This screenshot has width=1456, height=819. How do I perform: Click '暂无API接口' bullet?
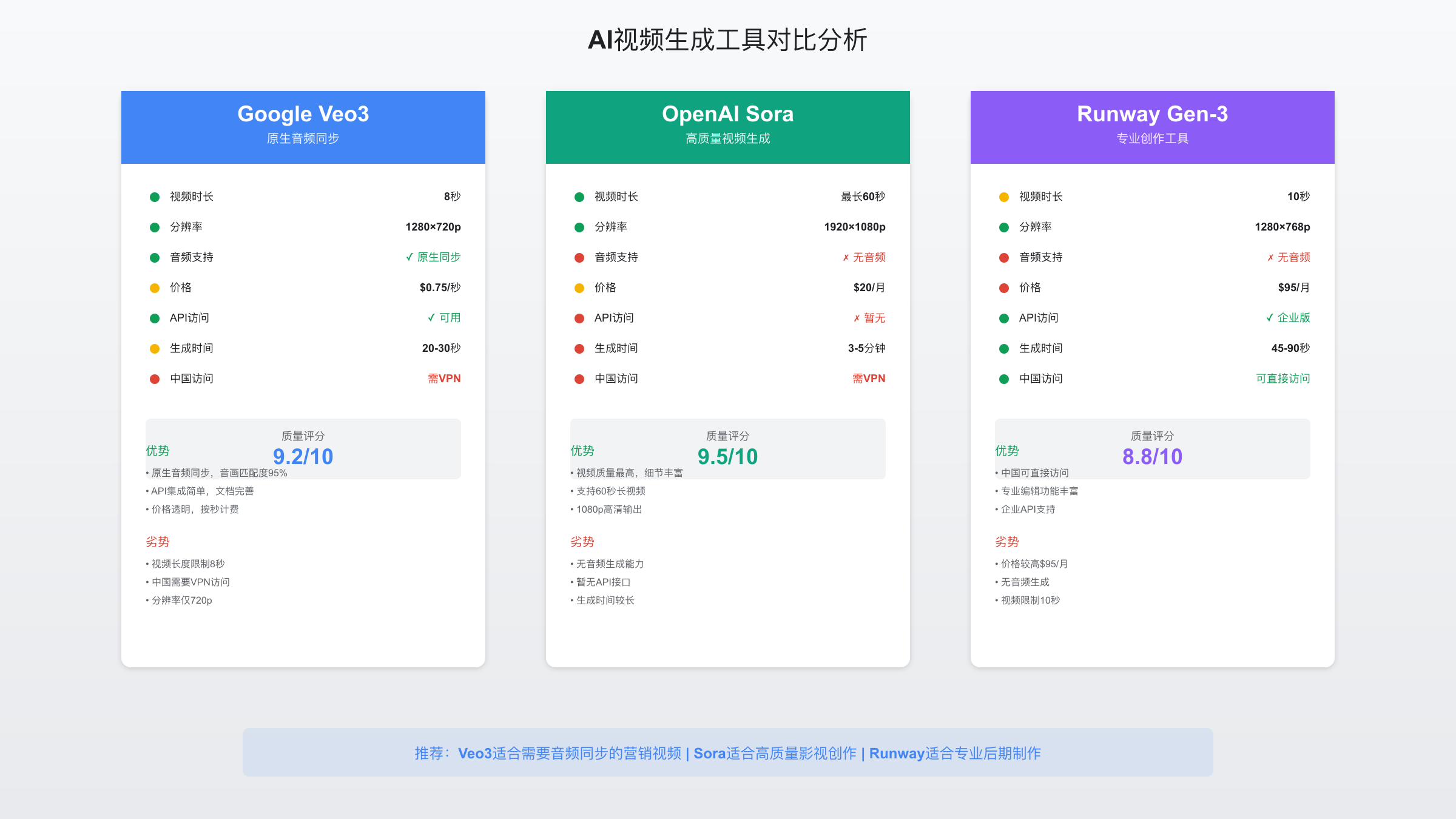click(x=601, y=582)
